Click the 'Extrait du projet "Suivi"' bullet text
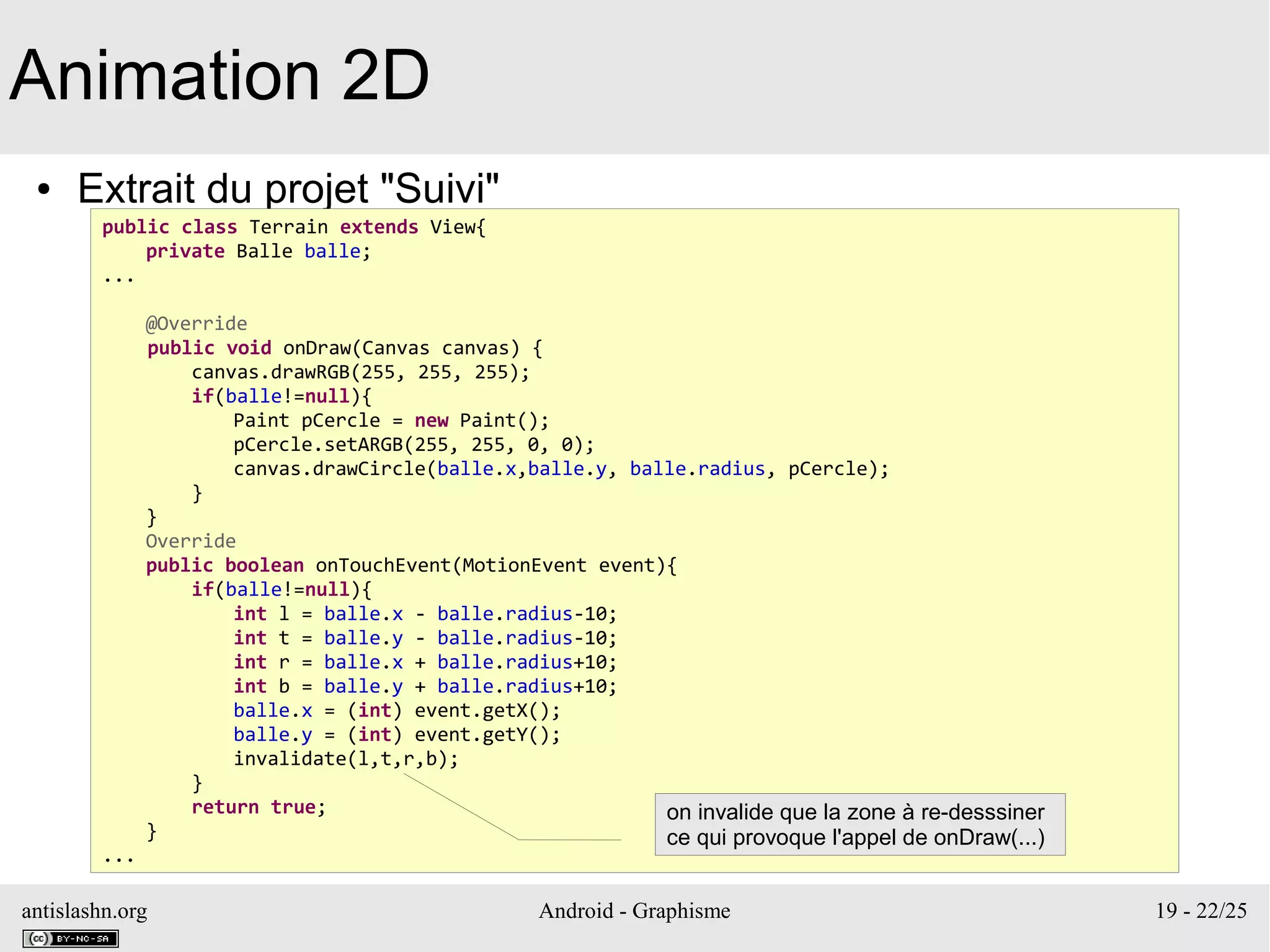 [288, 188]
